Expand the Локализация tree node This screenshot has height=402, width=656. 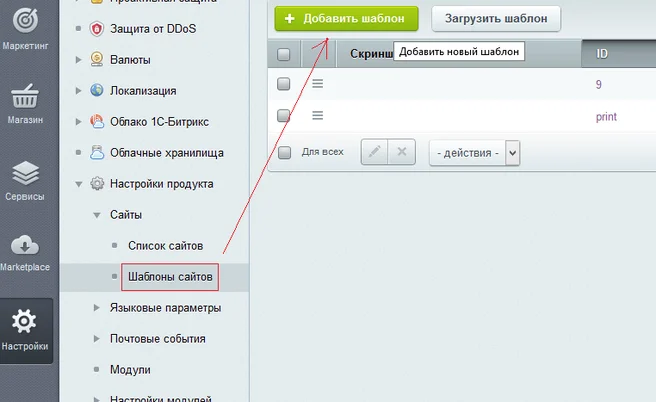tap(78, 91)
